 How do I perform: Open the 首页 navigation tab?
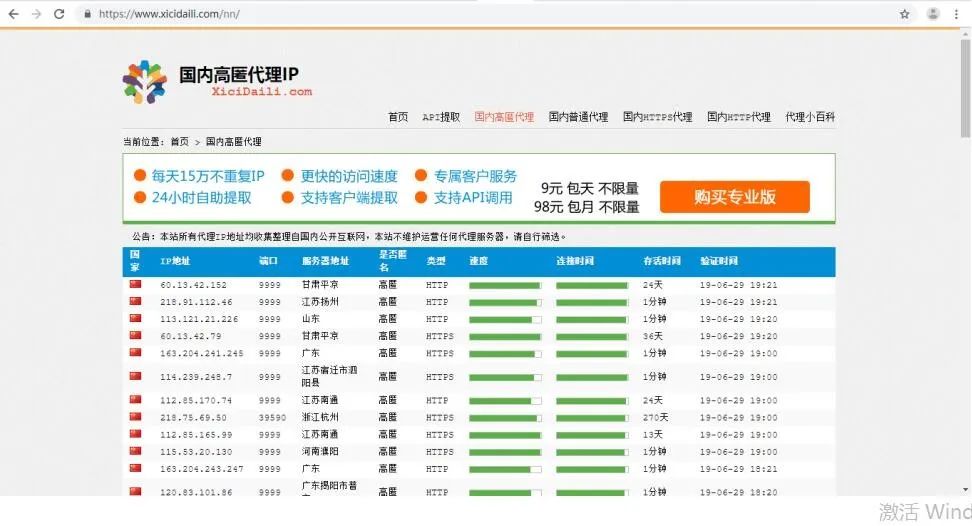coord(398,116)
